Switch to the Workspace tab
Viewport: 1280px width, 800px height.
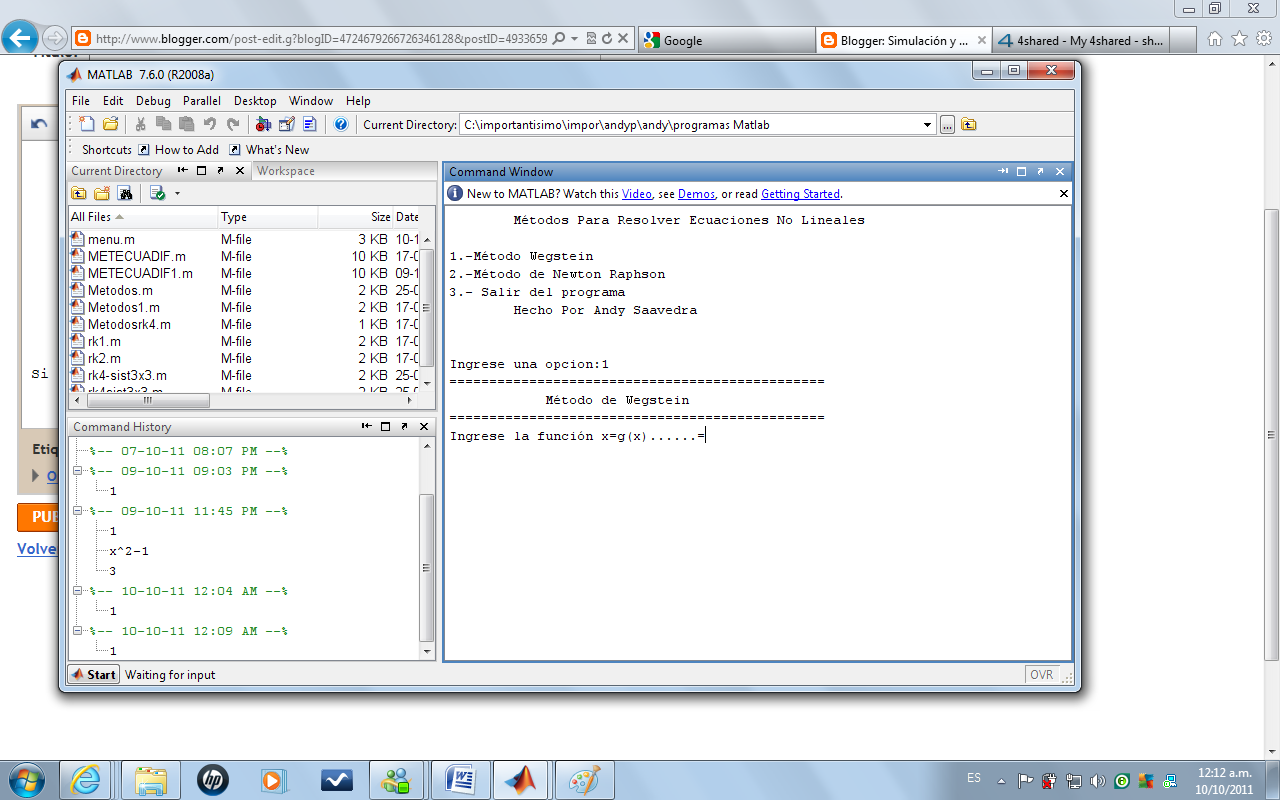click(x=286, y=171)
